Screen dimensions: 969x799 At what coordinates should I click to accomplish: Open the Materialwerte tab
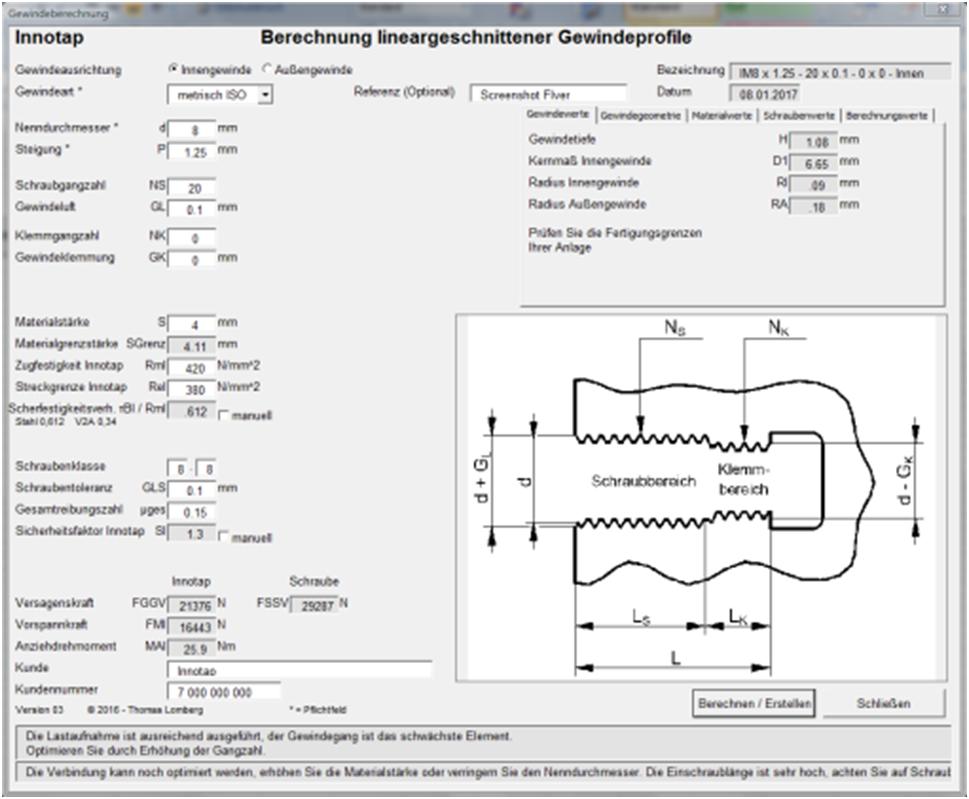click(x=721, y=116)
